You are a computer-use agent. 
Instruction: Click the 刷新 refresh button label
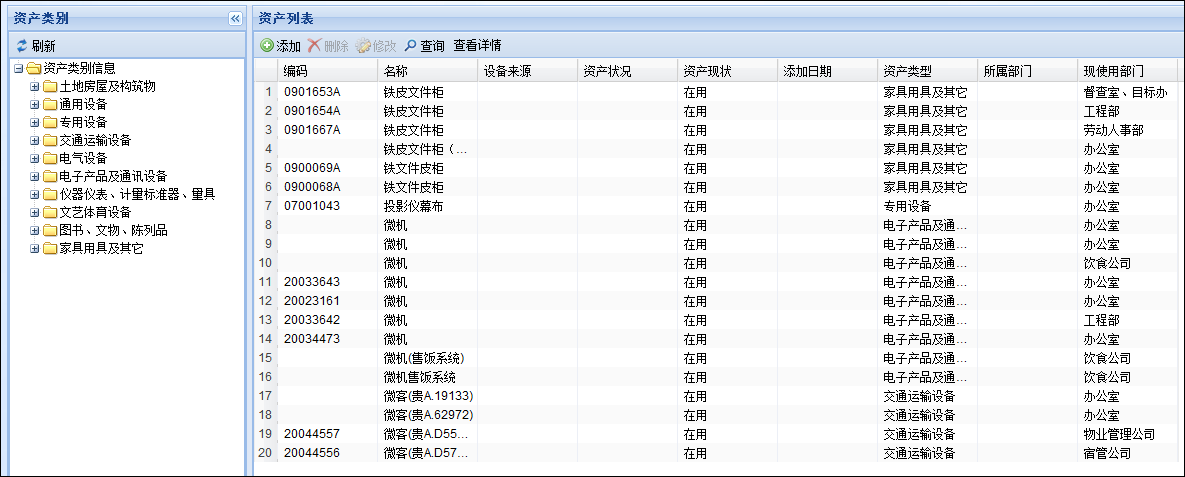click(43, 45)
